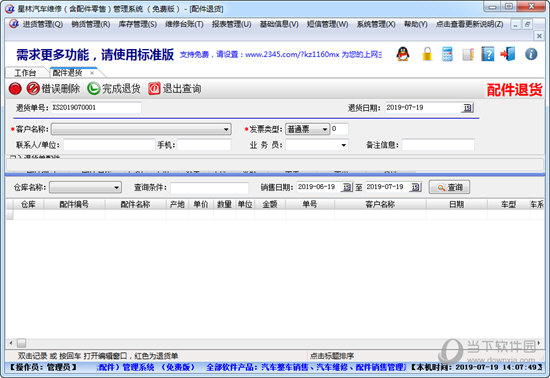The height and width of the screenshot is (378, 550).
Task: Sort by 配件编号 column header
Action: pyautogui.click(x=74, y=204)
